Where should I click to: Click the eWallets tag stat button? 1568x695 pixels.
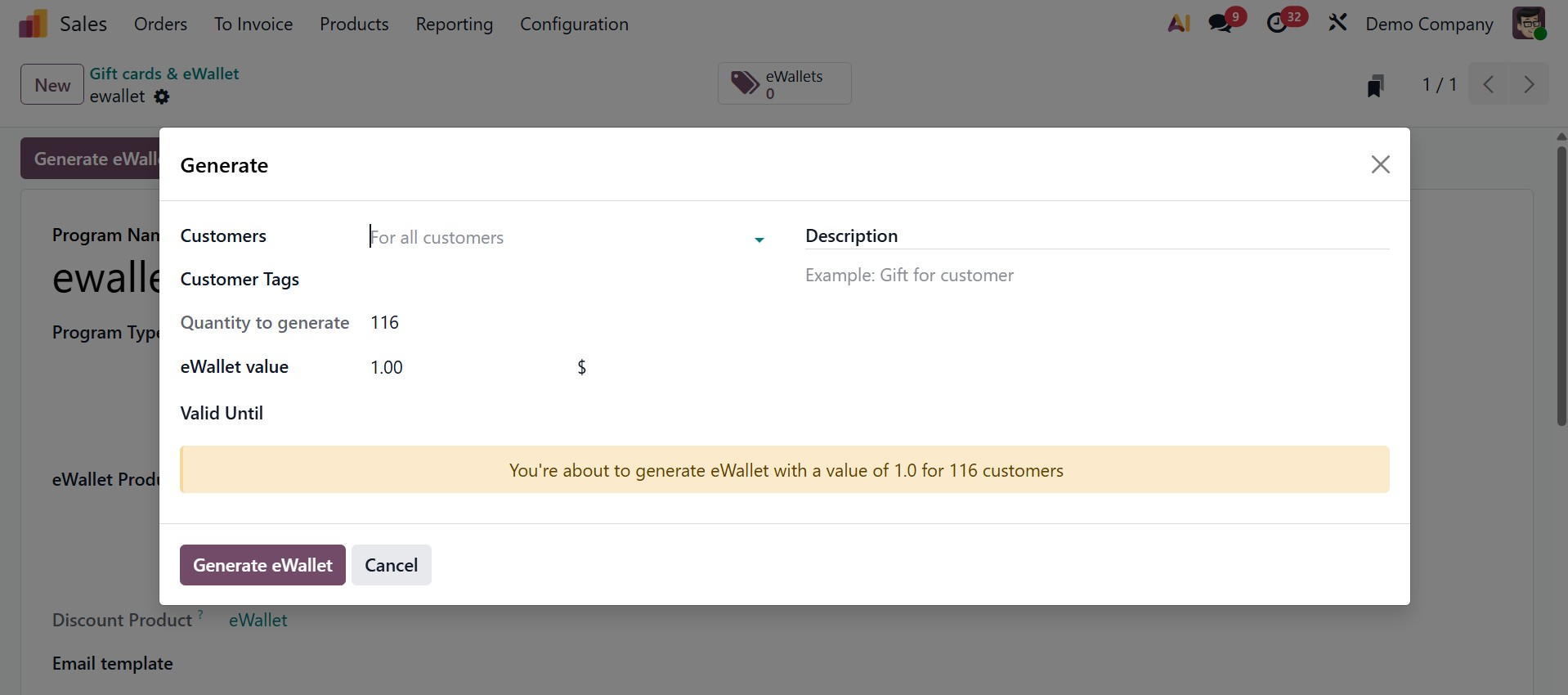pyautogui.click(x=784, y=83)
